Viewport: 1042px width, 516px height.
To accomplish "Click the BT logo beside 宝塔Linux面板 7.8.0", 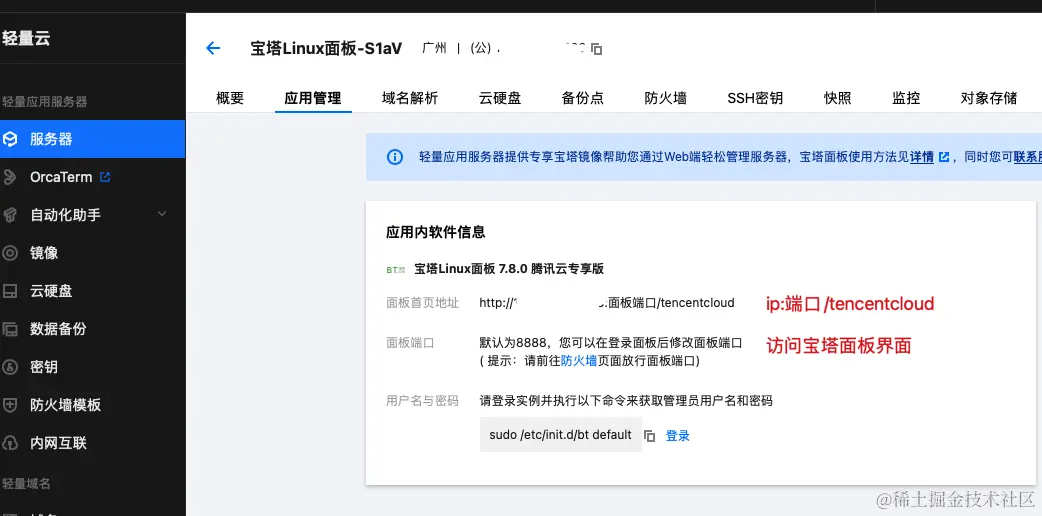I will pos(395,269).
